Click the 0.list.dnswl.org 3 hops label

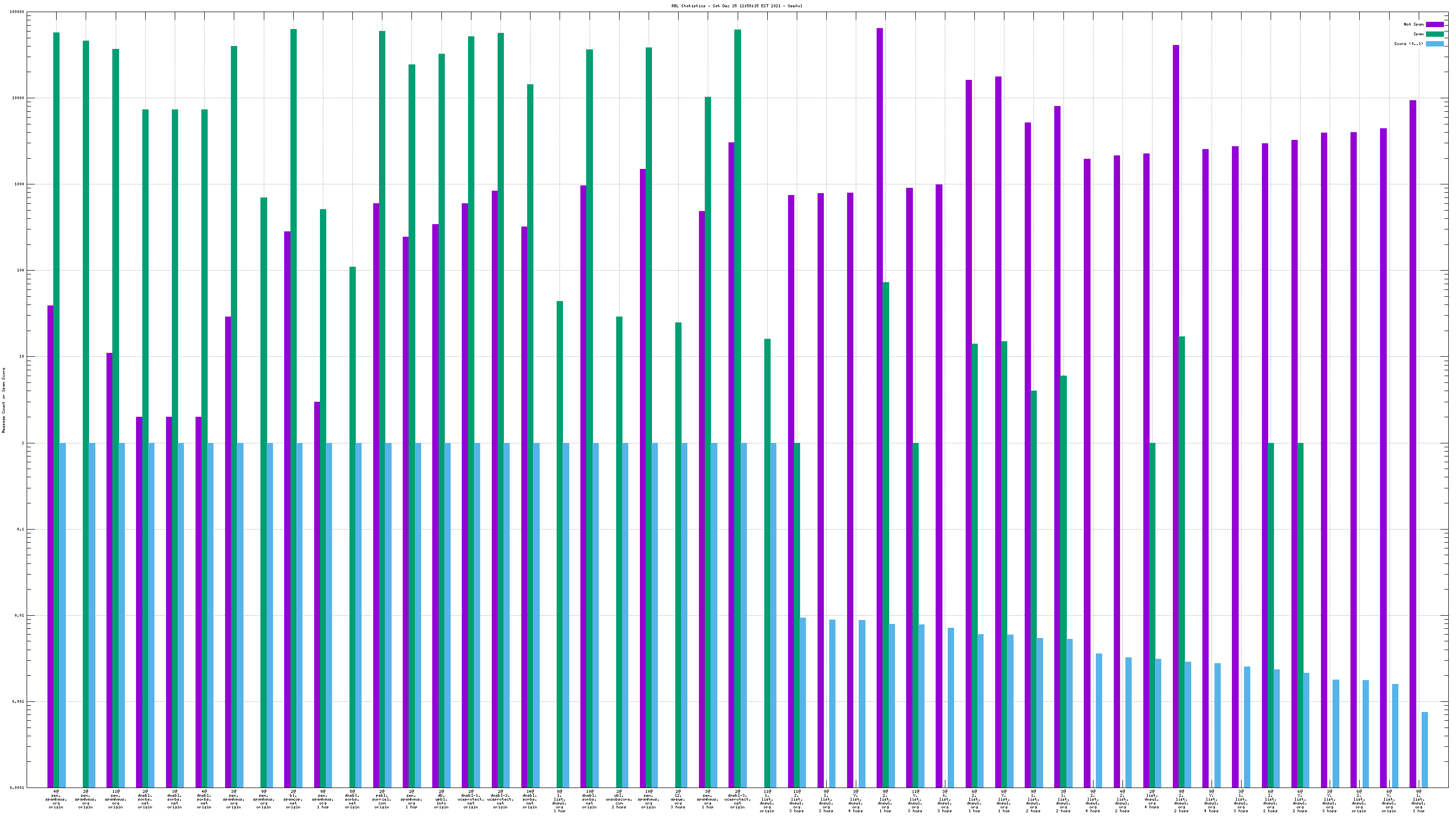click(944, 802)
